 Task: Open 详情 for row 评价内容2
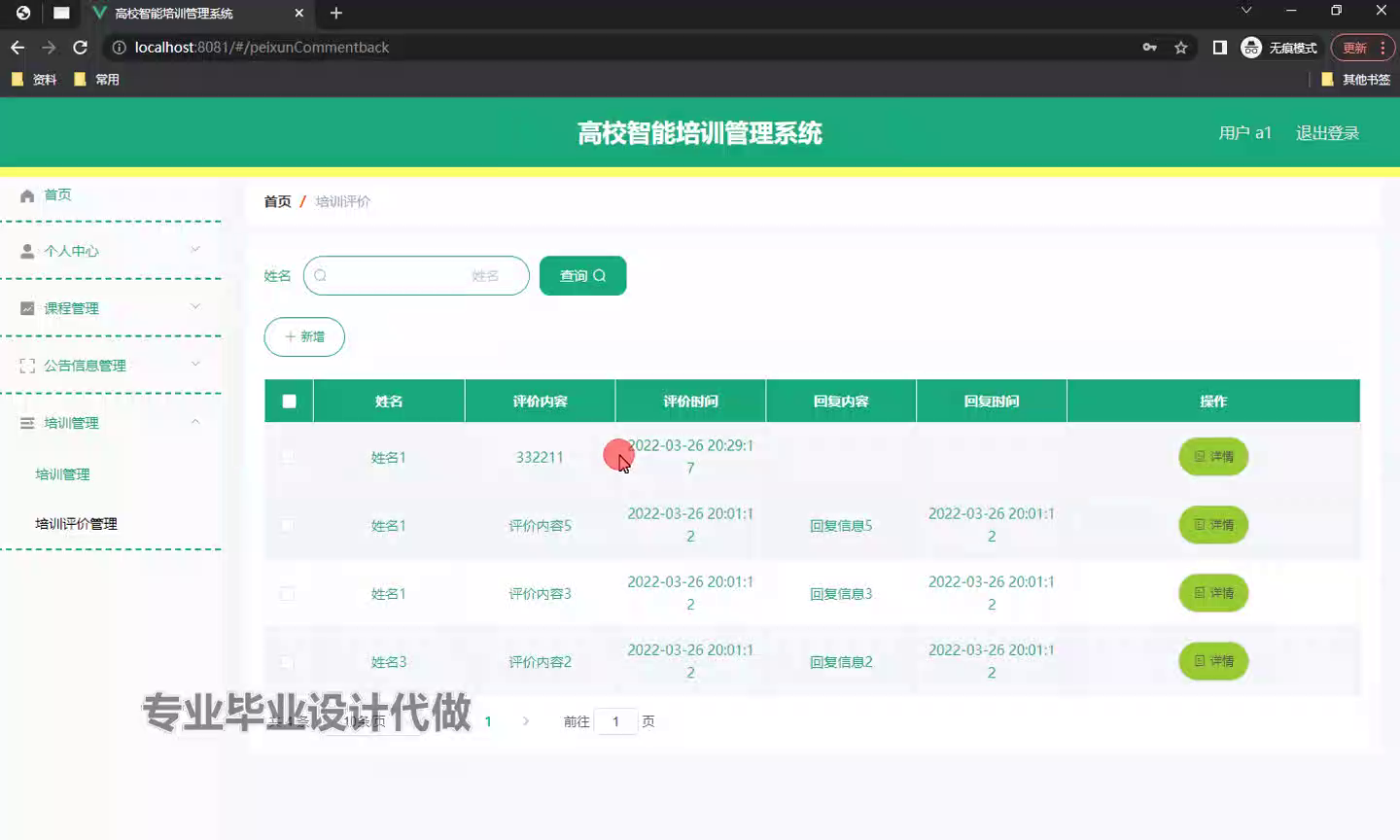coord(1213,661)
